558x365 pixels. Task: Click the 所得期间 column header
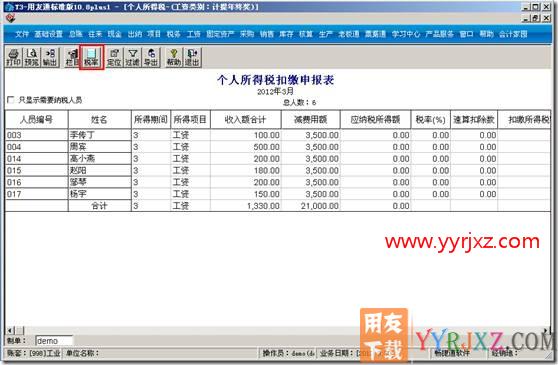pos(151,120)
